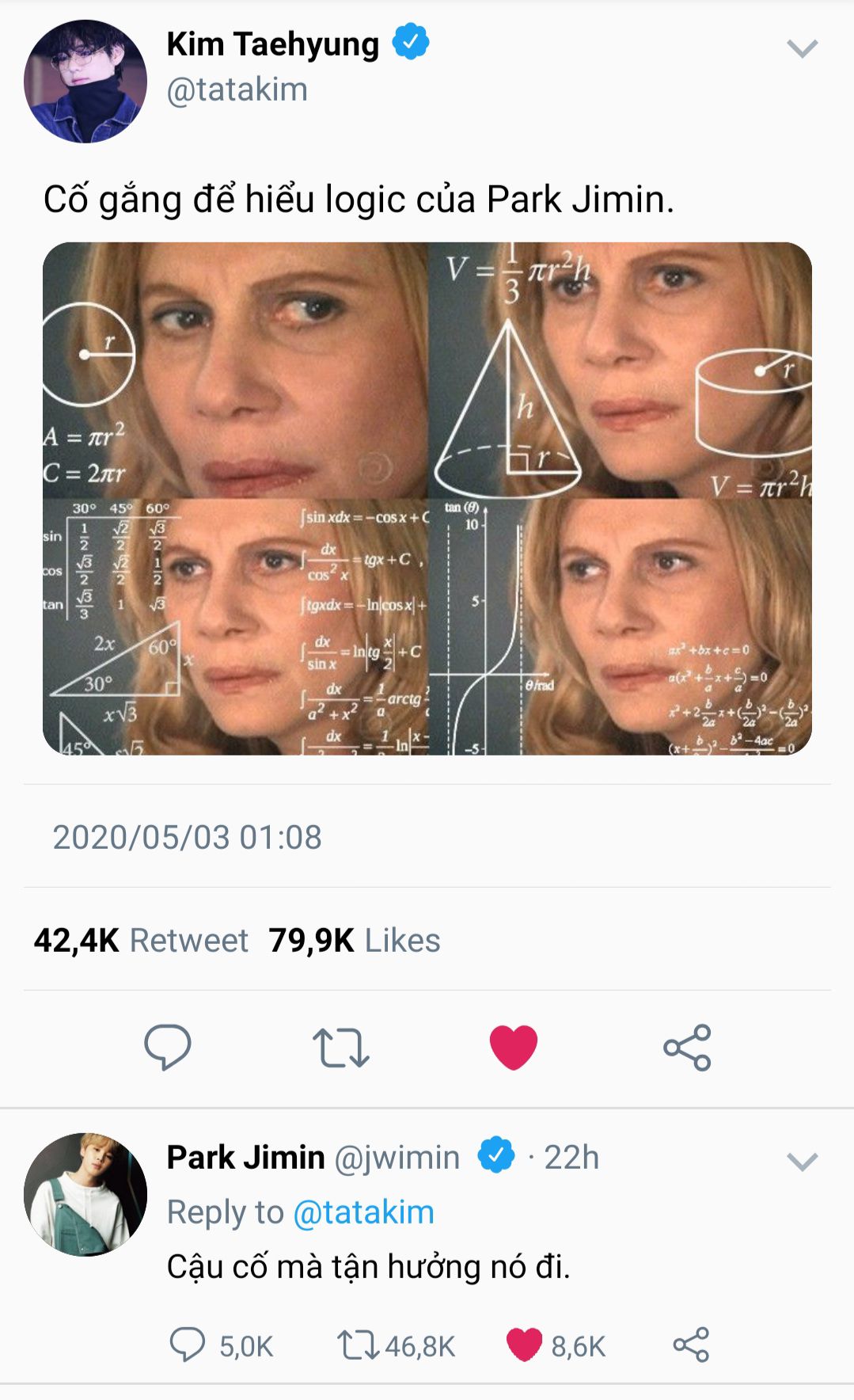Open chevron menu on Park Jimin's reply
This screenshot has width=854, height=1400.
coord(802,1162)
